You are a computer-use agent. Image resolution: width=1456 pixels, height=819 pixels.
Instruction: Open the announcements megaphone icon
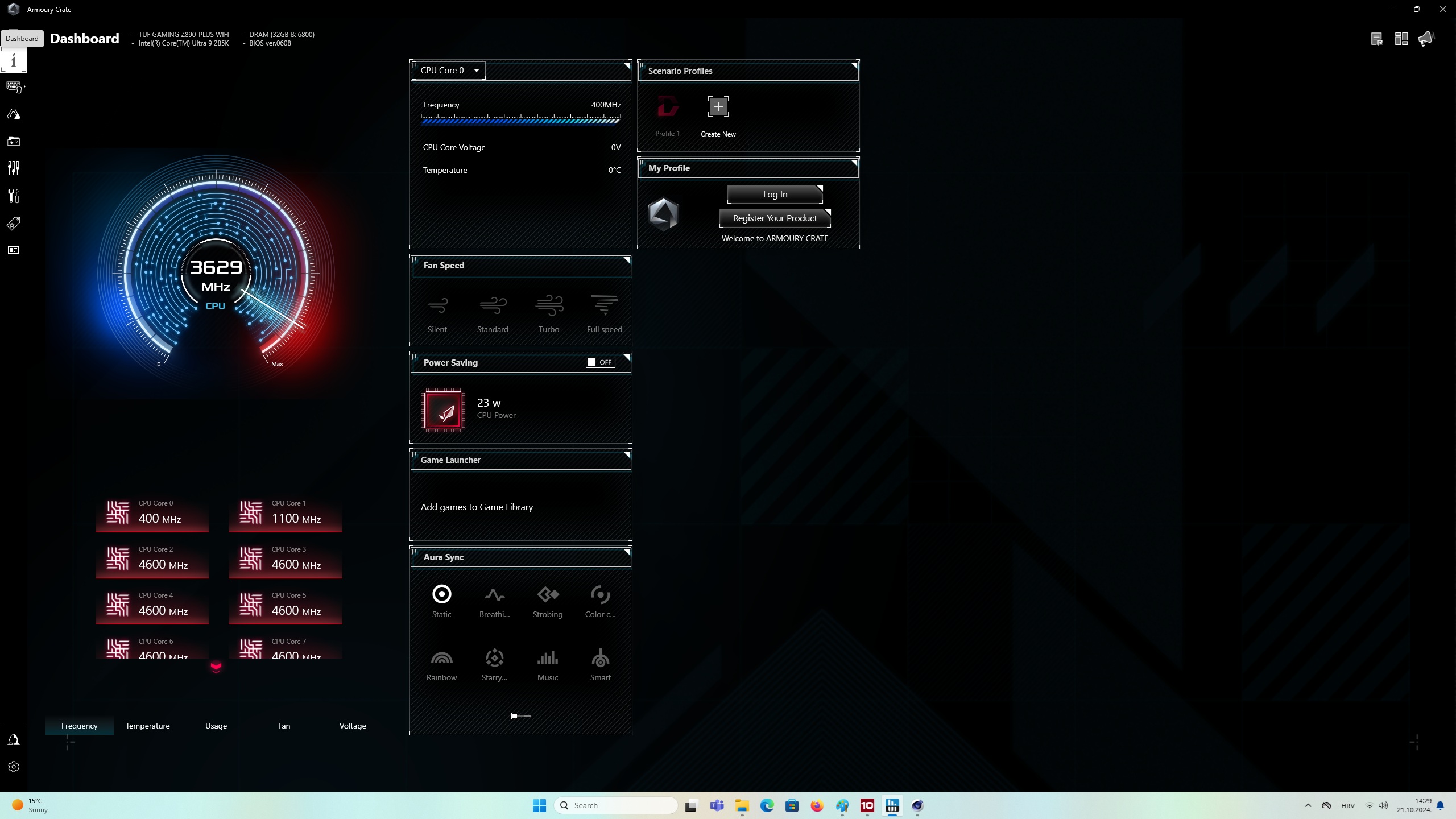point(1426,39)
